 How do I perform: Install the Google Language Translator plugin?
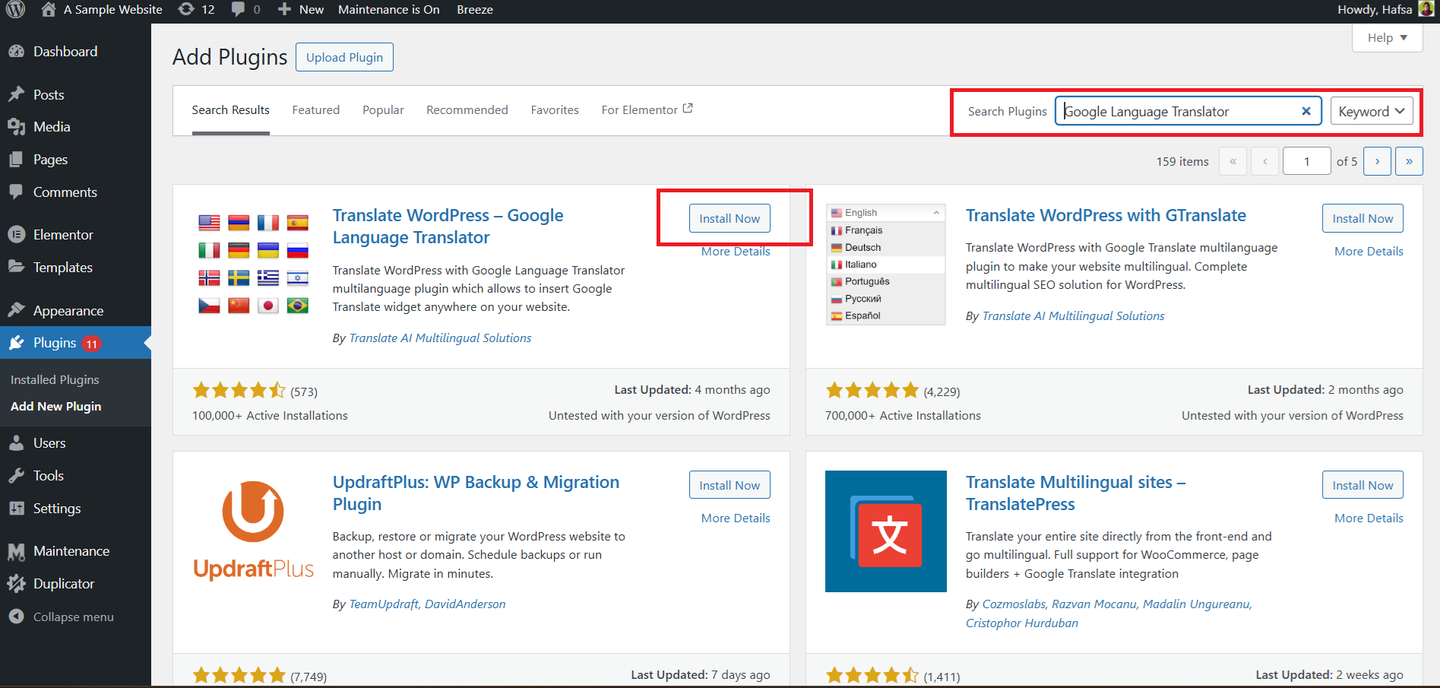(x=729, y=218)
